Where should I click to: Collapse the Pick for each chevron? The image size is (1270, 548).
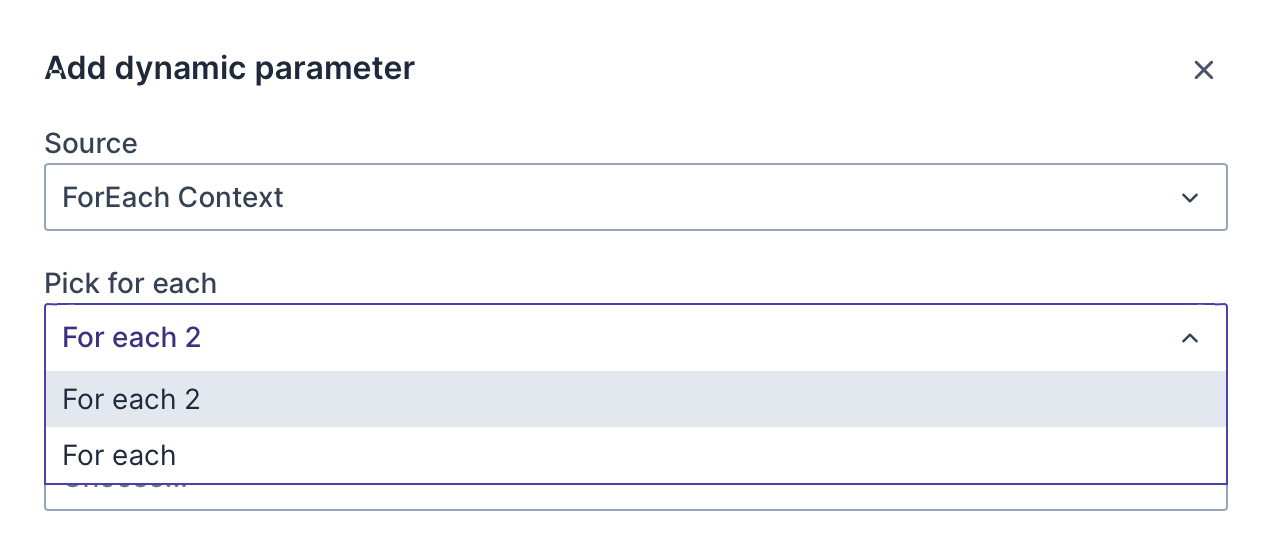point(1189,338)
